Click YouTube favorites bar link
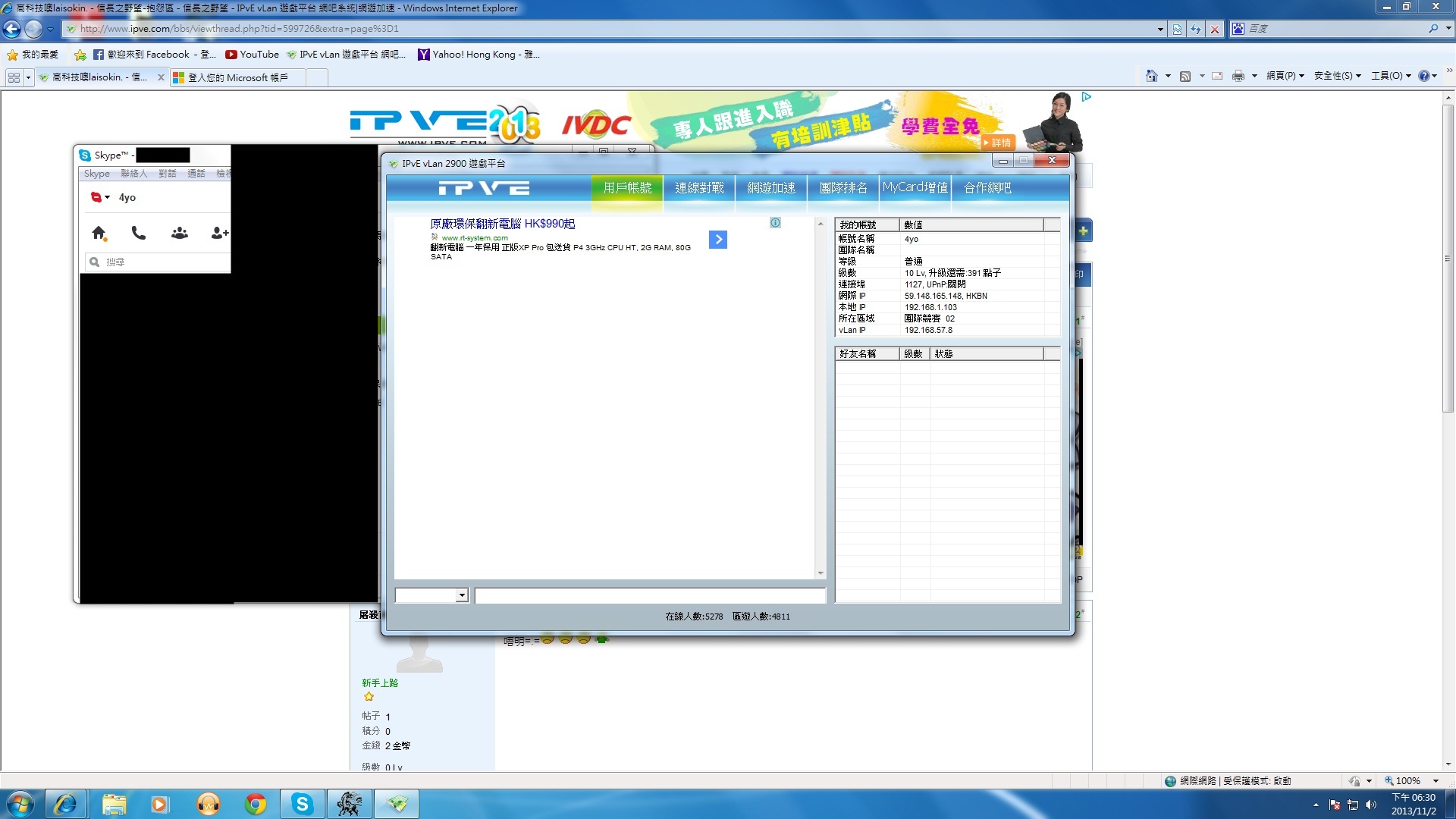This screenshot has width=1456, height=819. 253,55
